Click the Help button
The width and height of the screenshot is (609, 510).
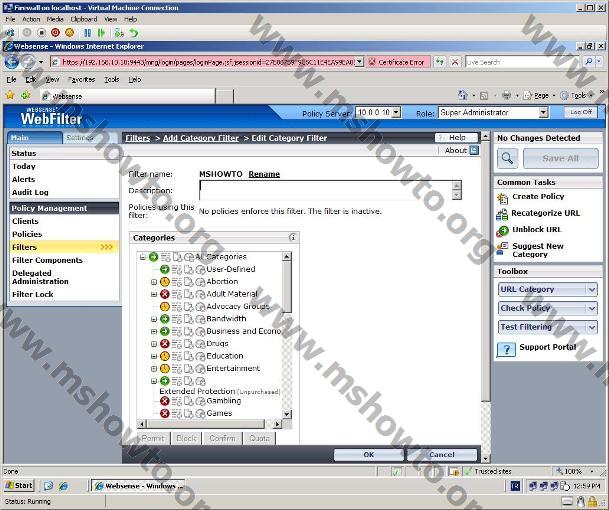(x=456, y=138)
